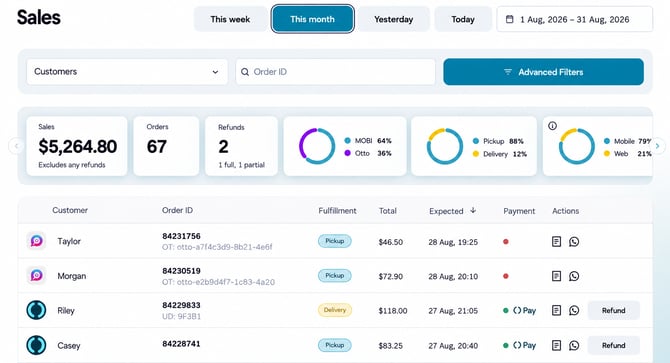Click Pay payment icon for Casey

tap(524, 345)
